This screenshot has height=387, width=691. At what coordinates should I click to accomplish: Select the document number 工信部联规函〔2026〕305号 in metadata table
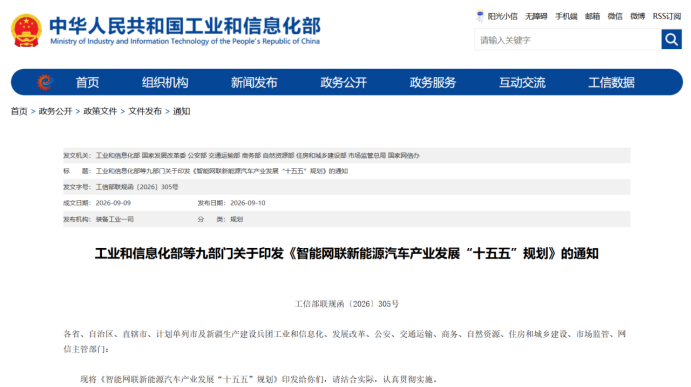137,187
